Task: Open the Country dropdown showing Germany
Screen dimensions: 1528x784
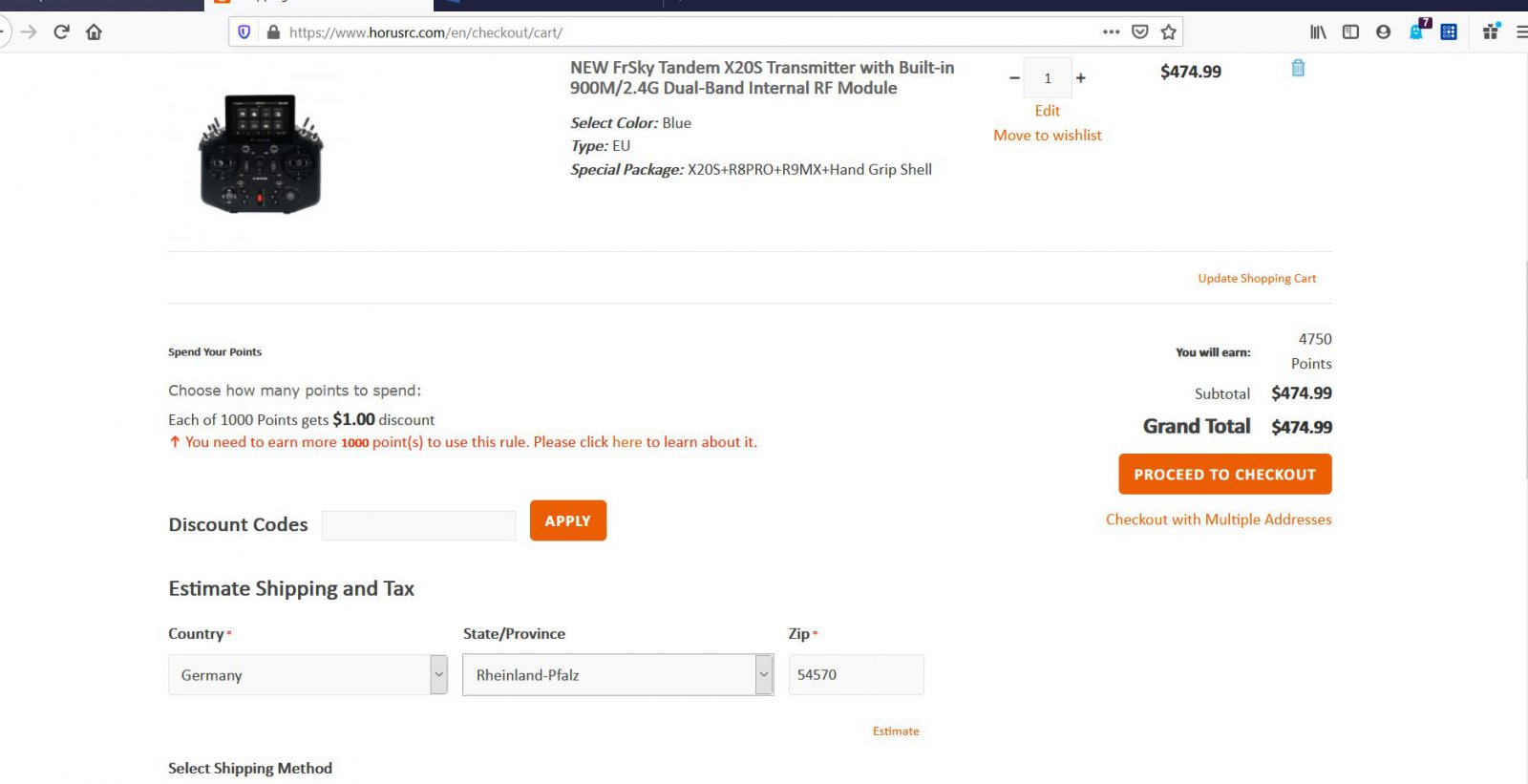Action: click(x=308, y=674)
